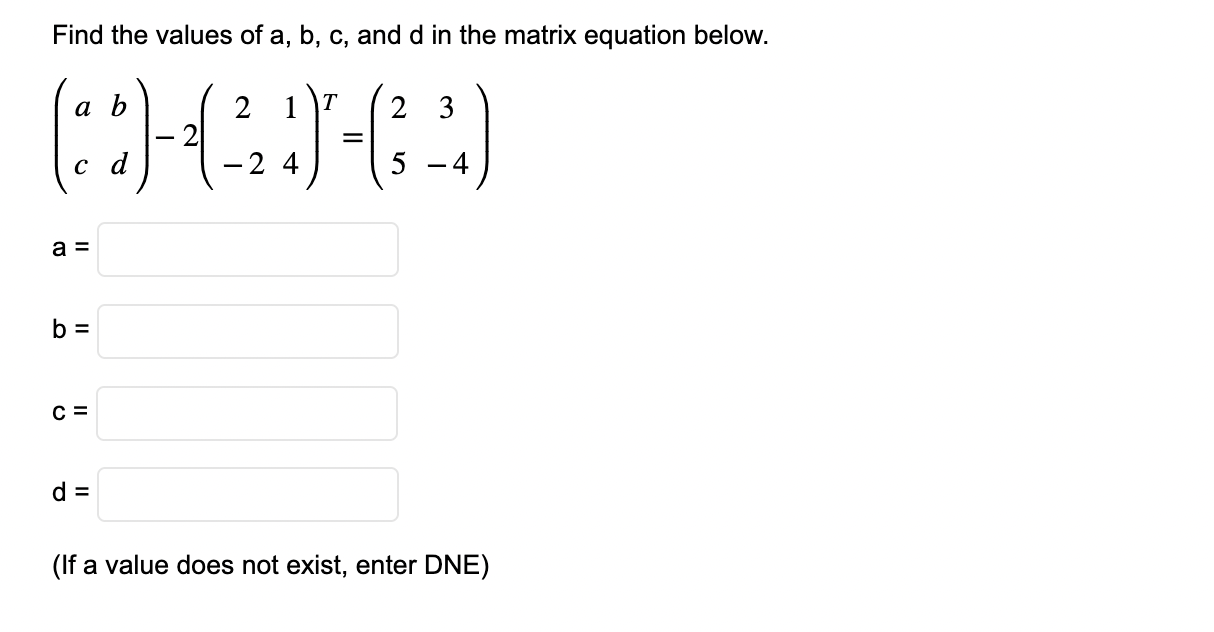1214x632 pixels.
Task: Click inside the input field for d
Action: (x=246, y=494)
